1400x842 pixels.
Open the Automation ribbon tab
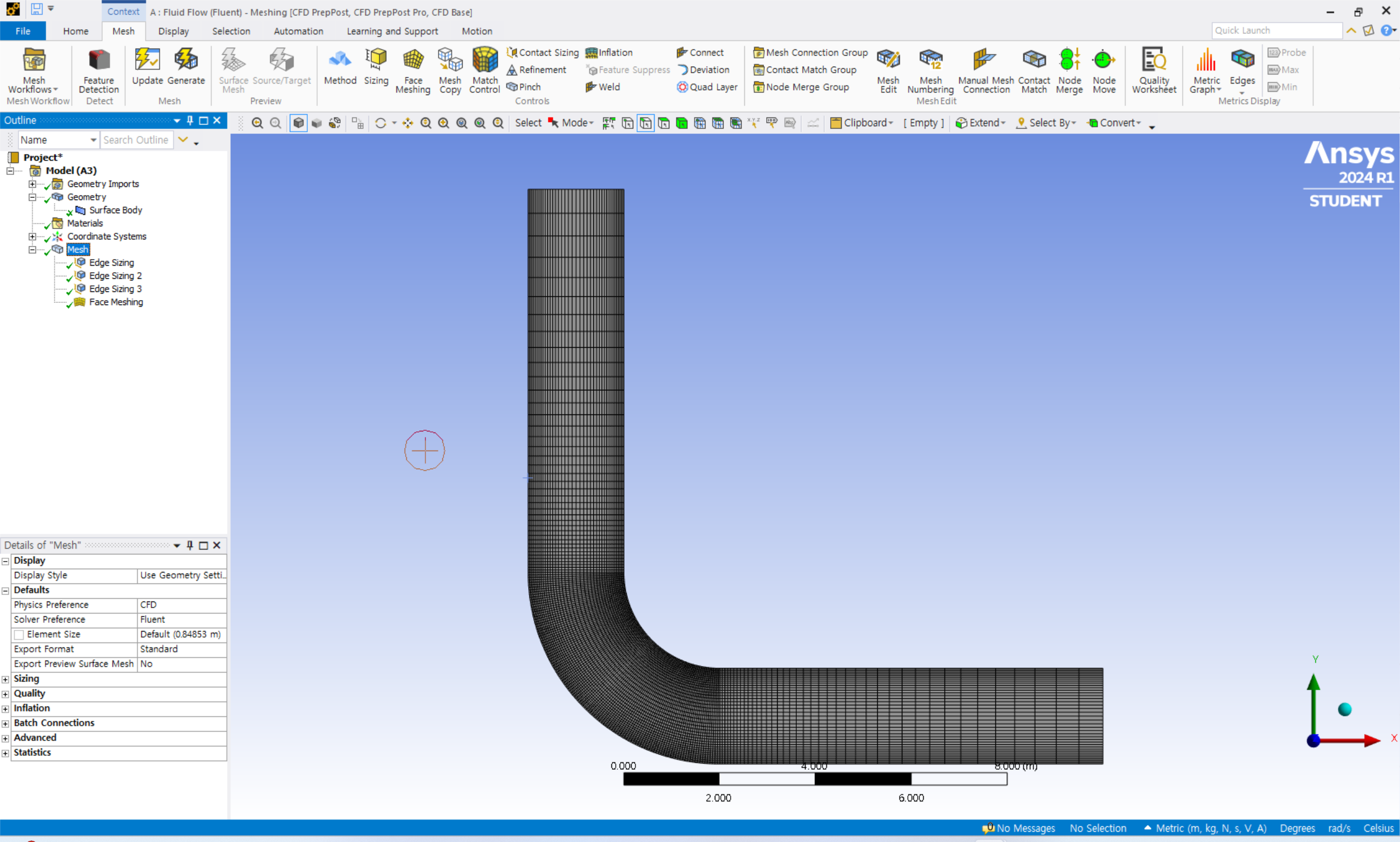299,31
